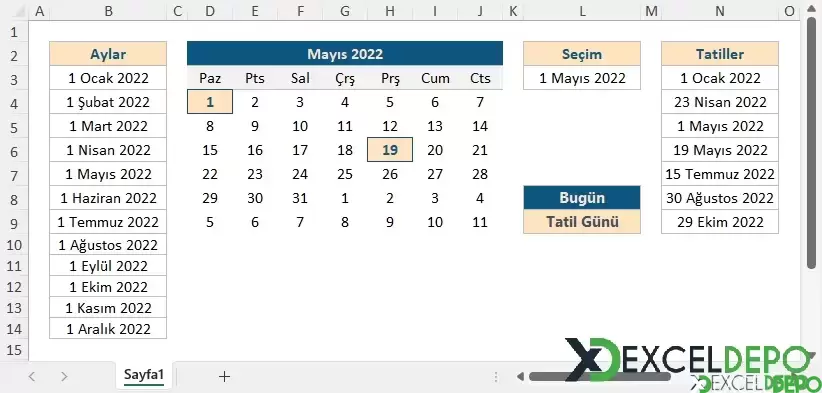
Task: Select highlighted day 1 in calendar
Action: (210, 102)
